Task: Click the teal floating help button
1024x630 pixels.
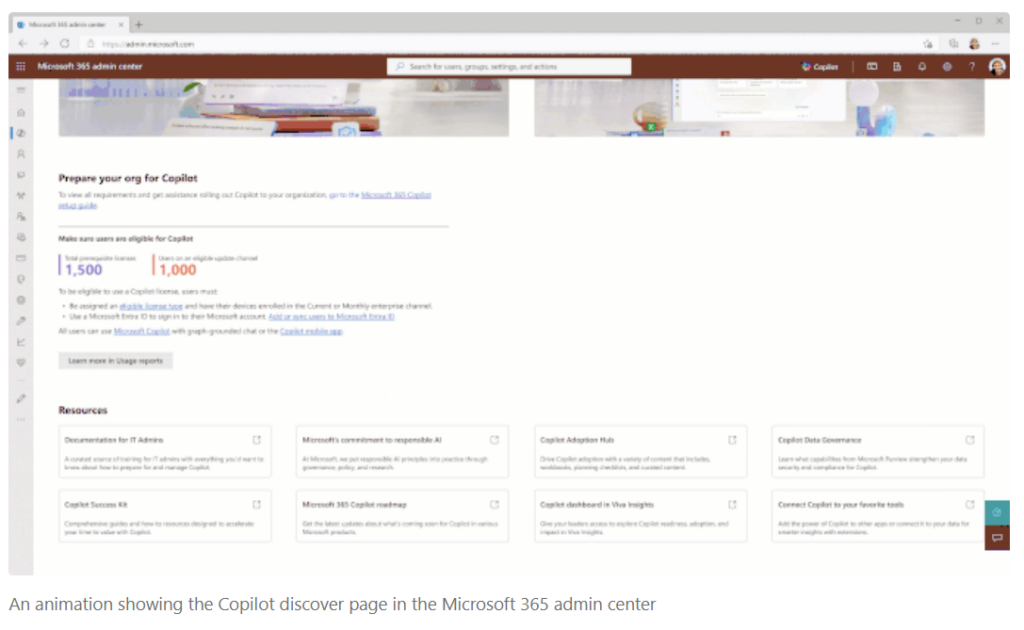Action: pyautogui.click(x=997, y=512)
